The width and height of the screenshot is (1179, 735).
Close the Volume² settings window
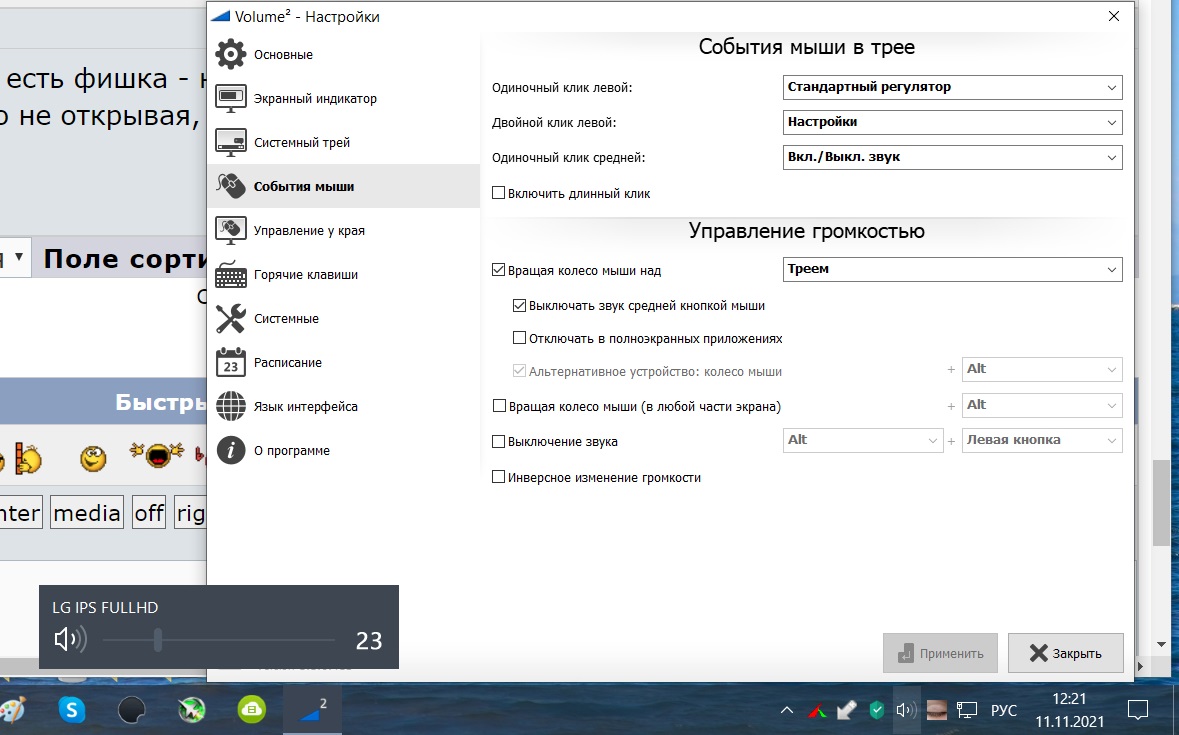coord(1114,16)
